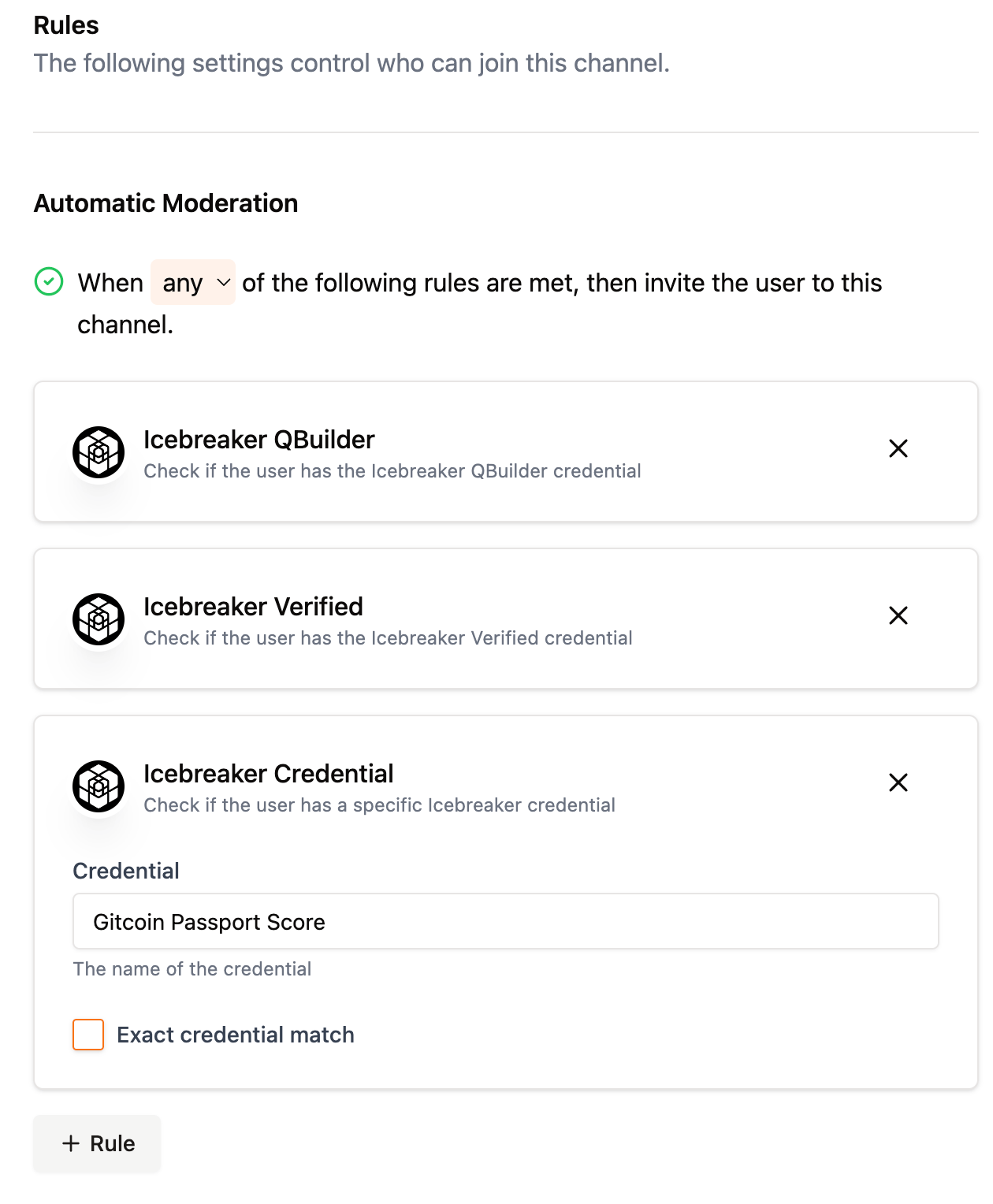993x1204 pixels.
Task: Select the Icebreaker Credential rule title
Action: [268, 774]
